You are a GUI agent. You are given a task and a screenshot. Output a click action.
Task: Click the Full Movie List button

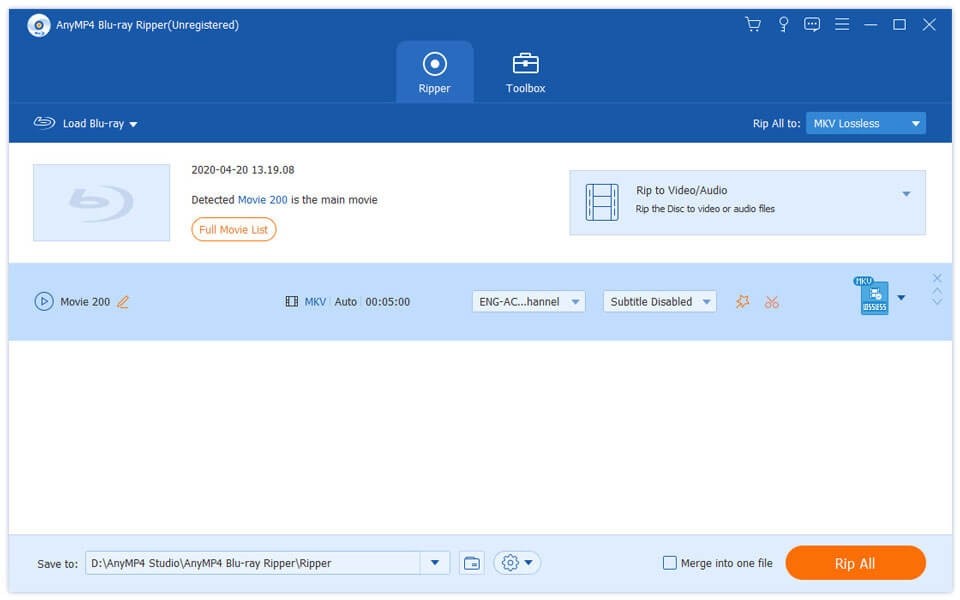233,229
